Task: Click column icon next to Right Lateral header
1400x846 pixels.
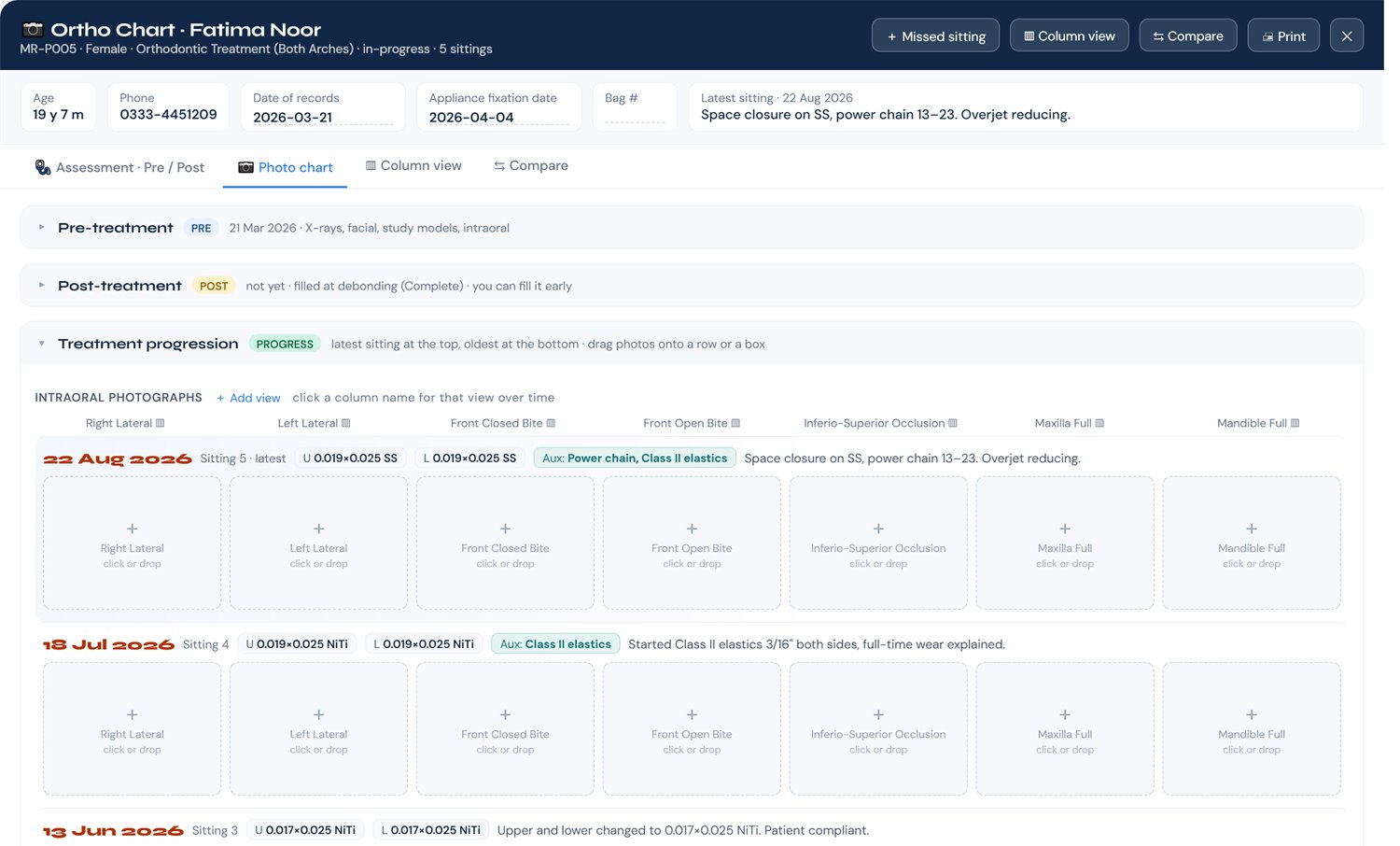Action: tap(161, 423)
